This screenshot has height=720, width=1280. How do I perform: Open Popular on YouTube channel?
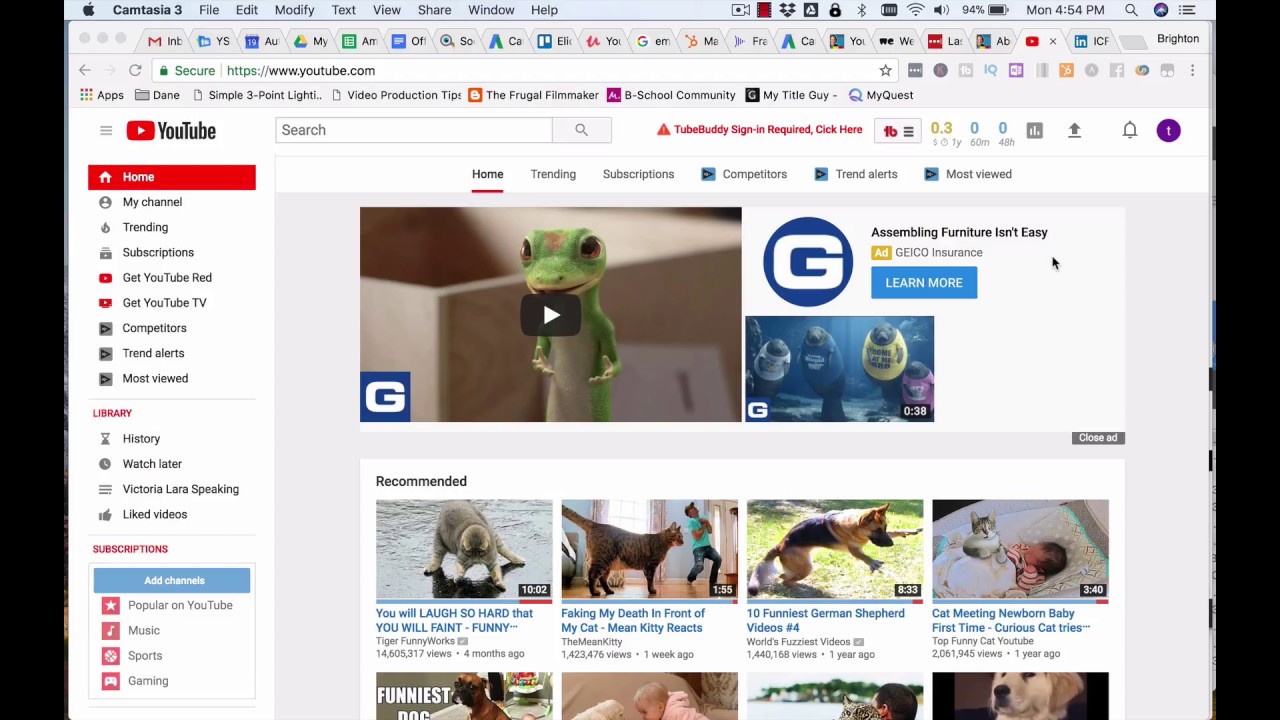(180, 605)
